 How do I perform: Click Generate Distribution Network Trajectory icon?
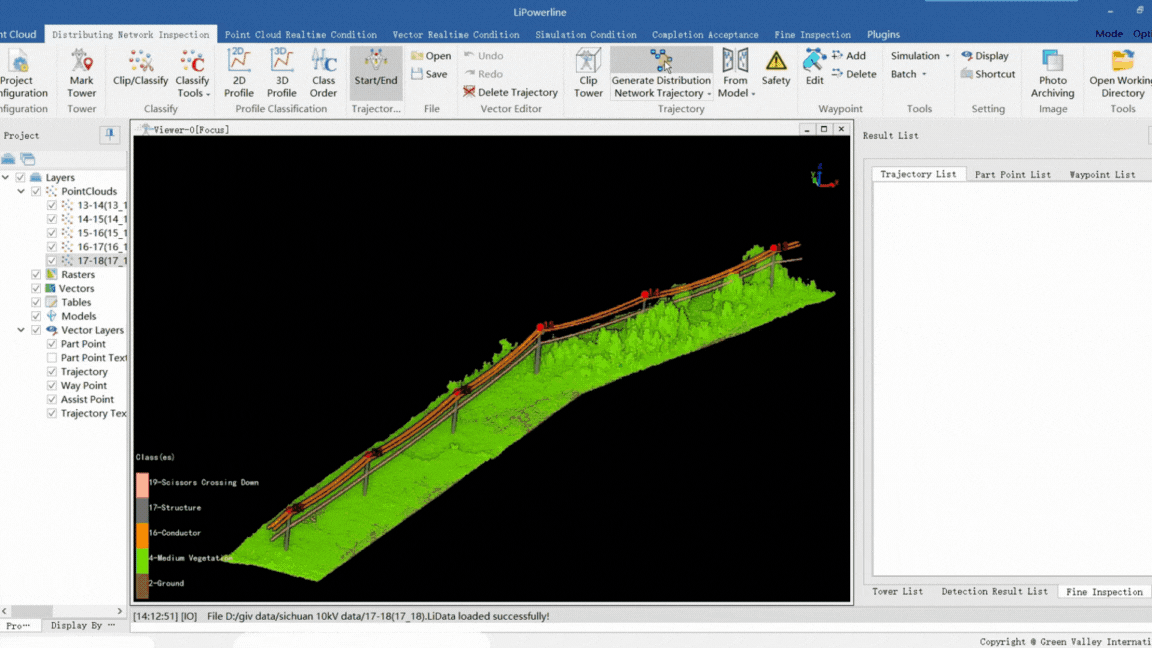[660, 61]
